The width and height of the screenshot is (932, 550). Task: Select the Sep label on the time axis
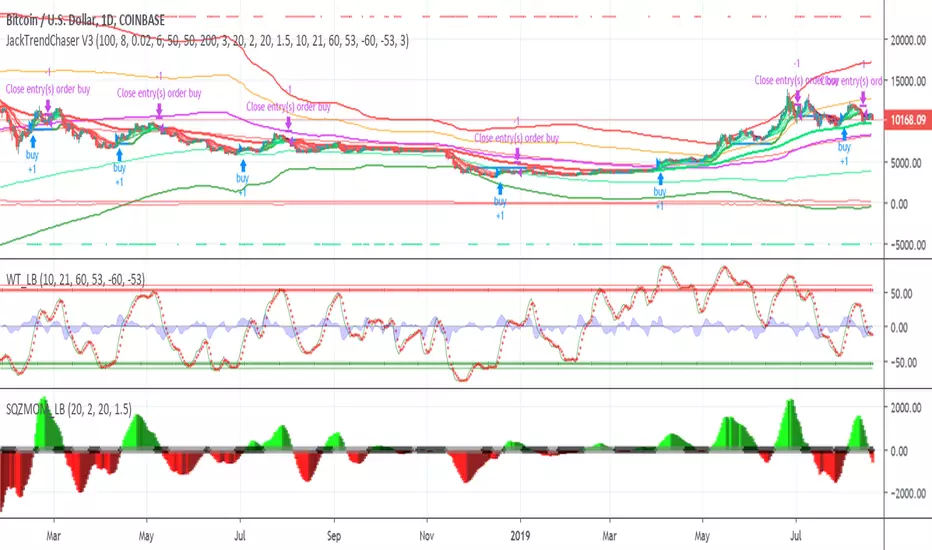pos(334,536)
